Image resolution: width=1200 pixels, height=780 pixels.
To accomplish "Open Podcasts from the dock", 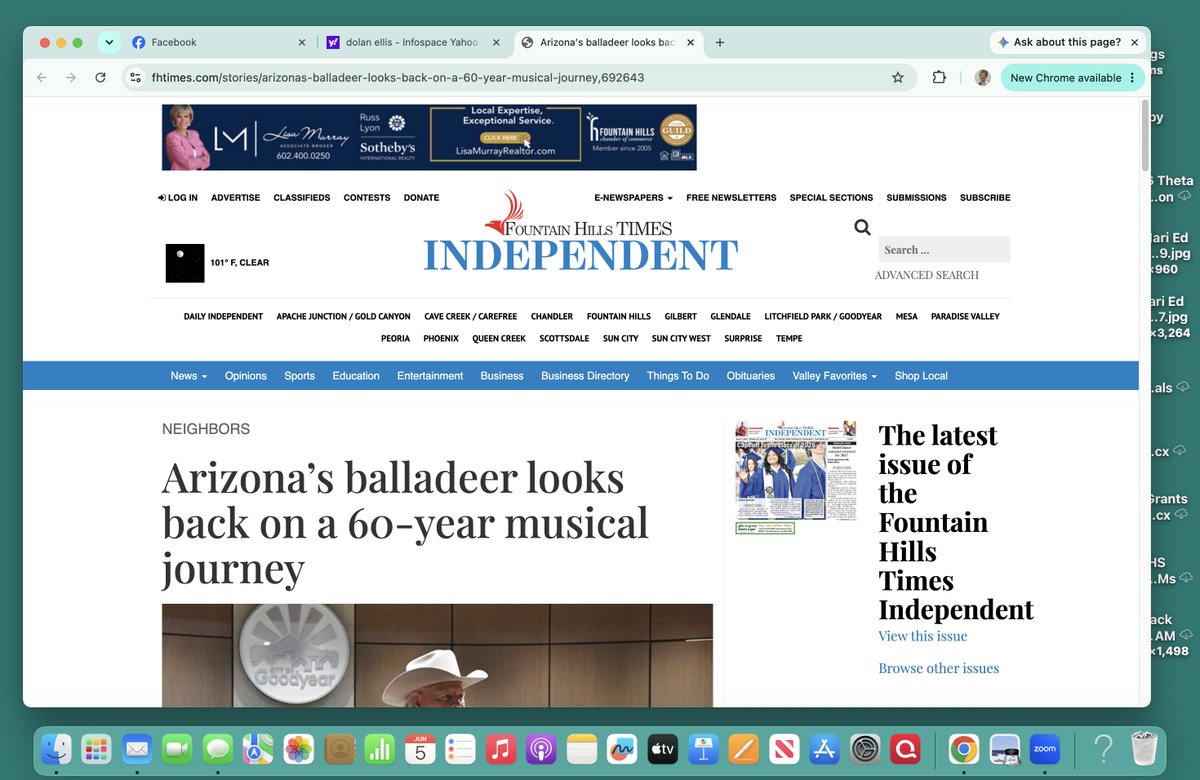I will pyautogui.click(x=541, y=748).
